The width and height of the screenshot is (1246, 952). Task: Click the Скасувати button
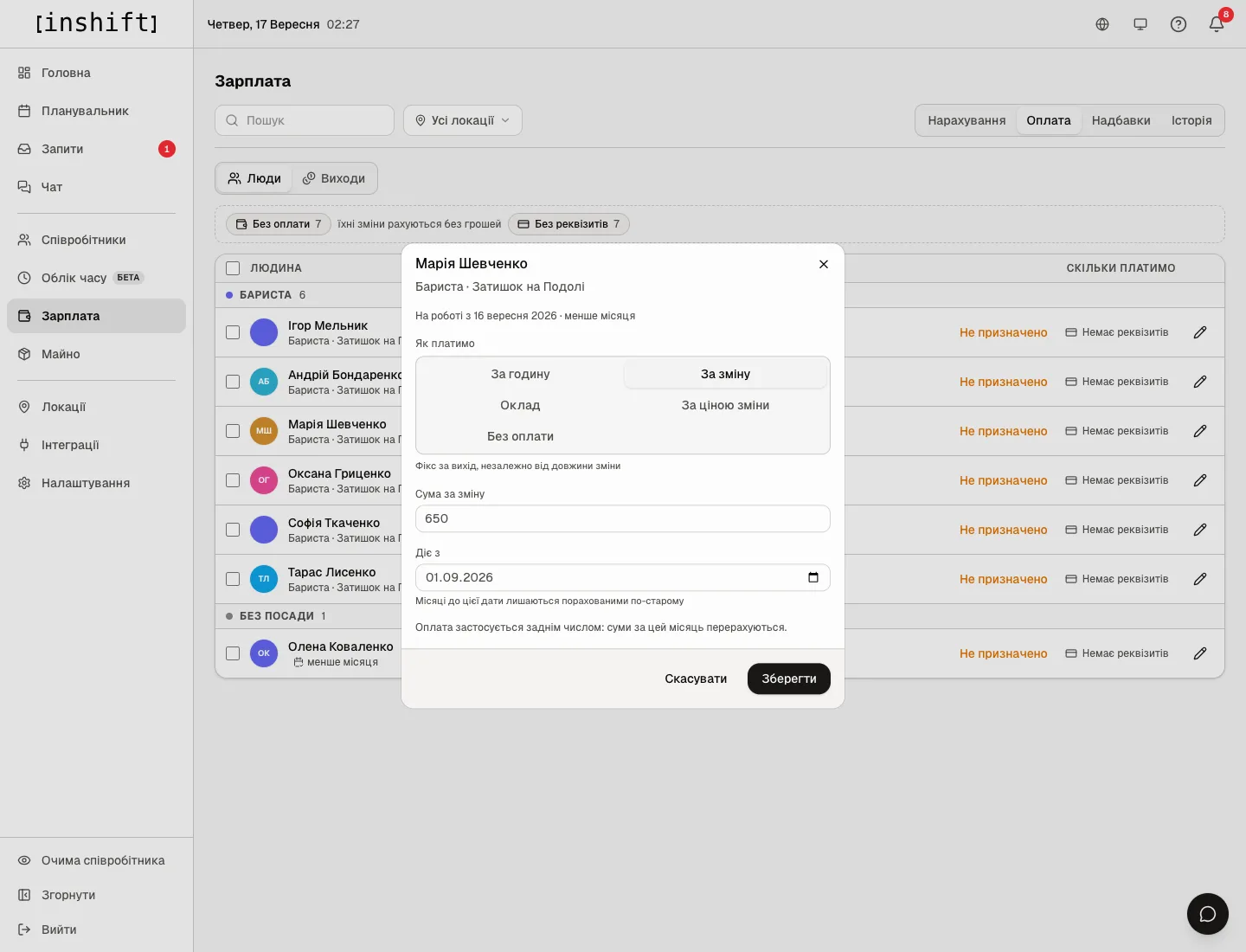(x=696, y=679)
